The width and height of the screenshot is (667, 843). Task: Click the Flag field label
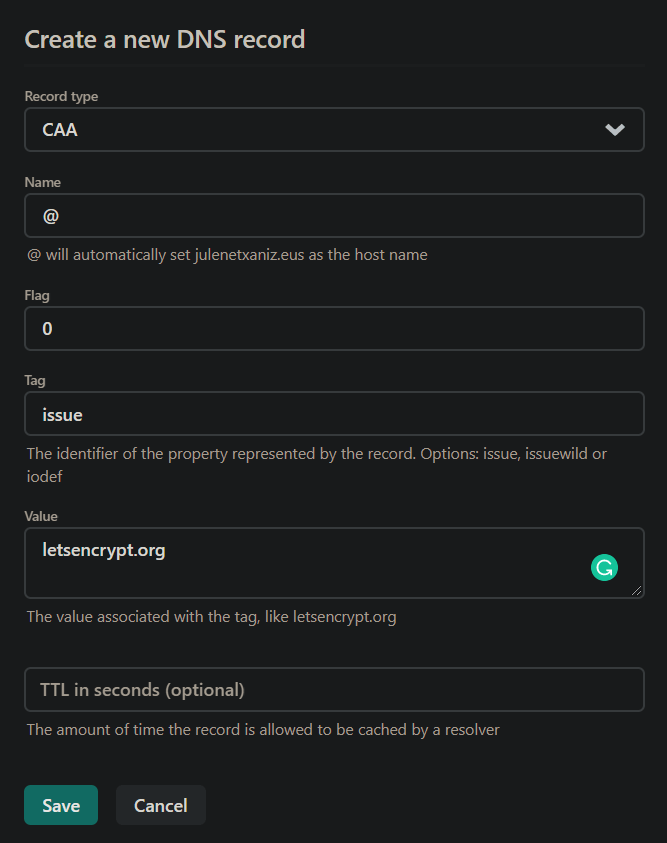coord(36,295)
